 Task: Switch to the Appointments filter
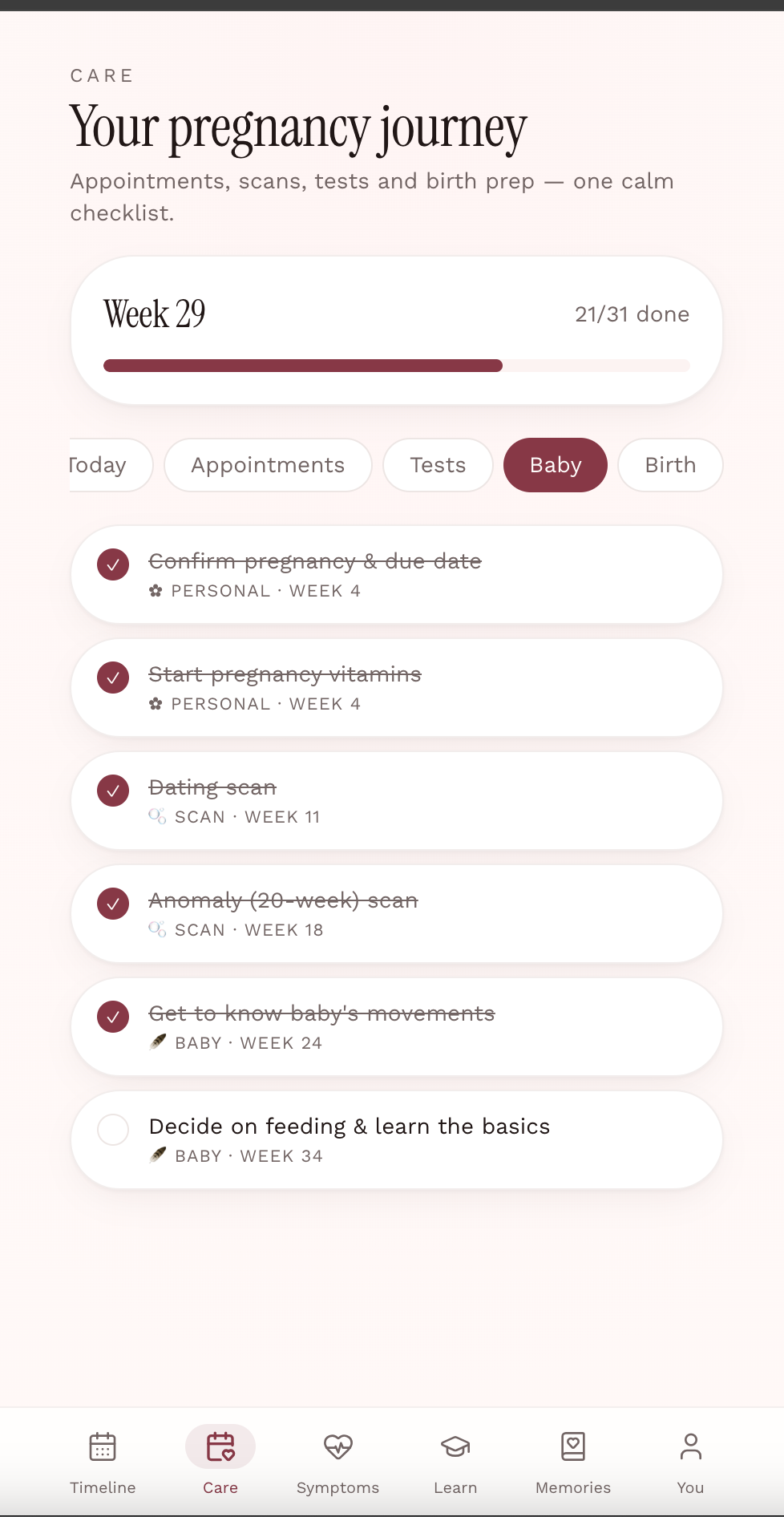click(268, 465)
